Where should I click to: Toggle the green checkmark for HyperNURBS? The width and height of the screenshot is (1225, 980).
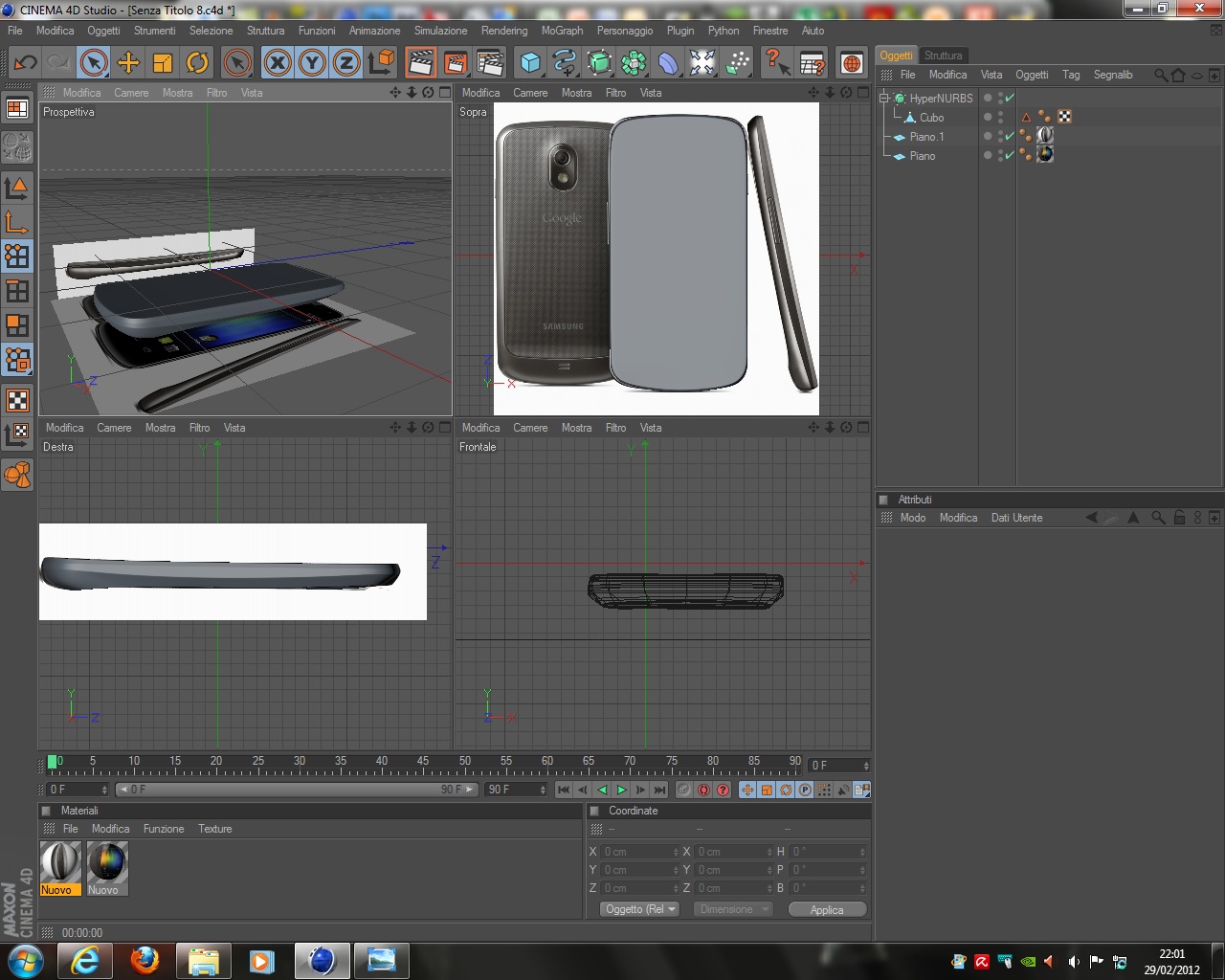point(1010,98)
